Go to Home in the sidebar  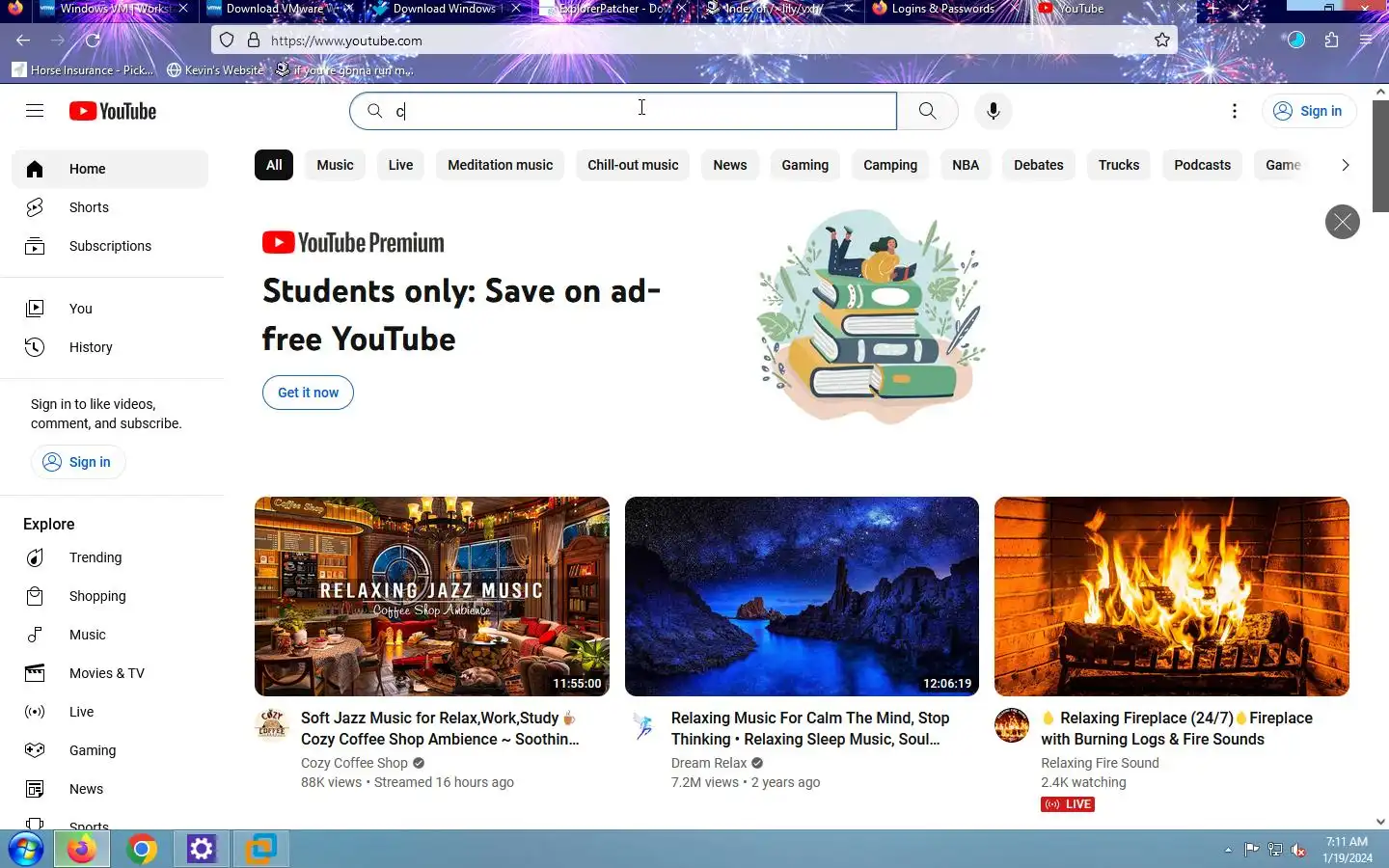(110, 169)
